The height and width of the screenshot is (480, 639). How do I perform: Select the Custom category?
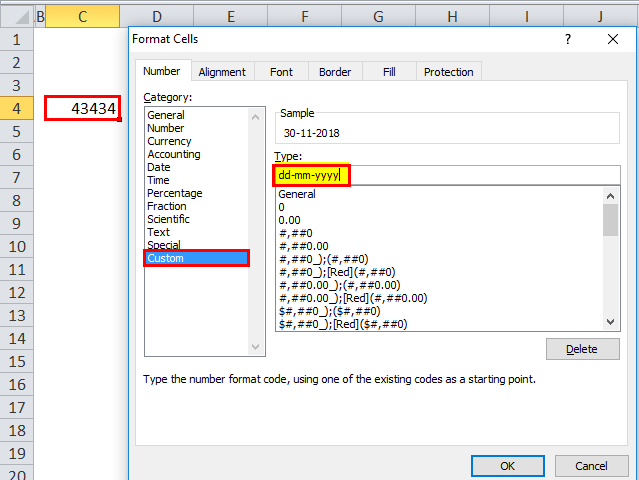[x=196, y=258]
